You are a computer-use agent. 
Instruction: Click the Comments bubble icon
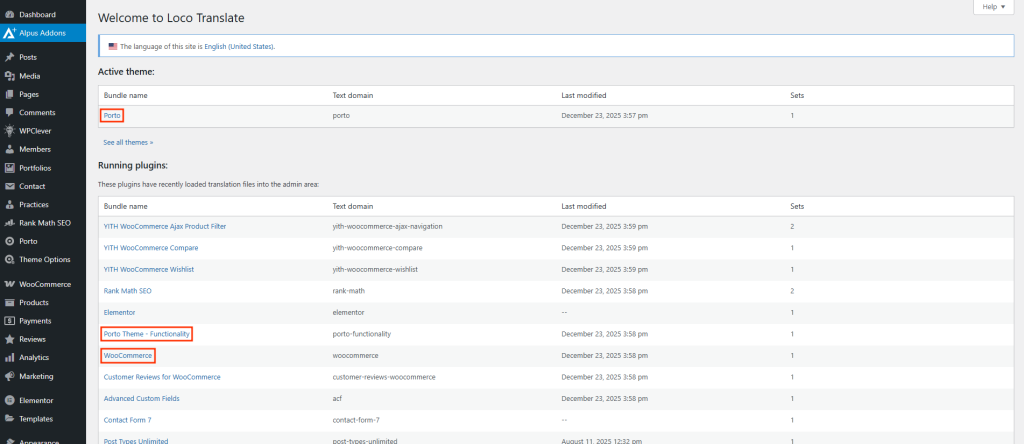tap(9, 113)
